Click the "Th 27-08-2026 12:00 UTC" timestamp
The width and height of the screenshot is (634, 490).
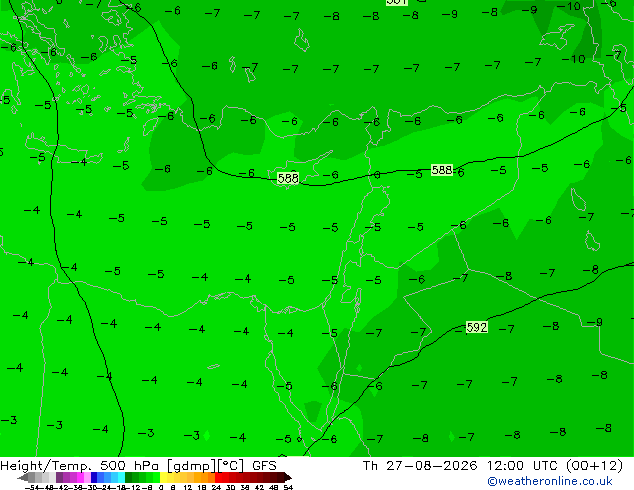462,466
